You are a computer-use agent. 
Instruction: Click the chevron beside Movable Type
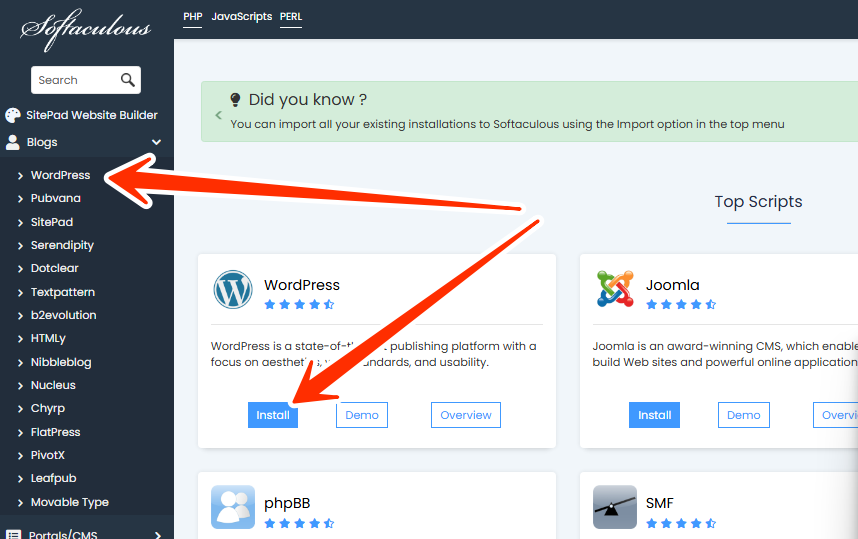click(x=20, y=503)
